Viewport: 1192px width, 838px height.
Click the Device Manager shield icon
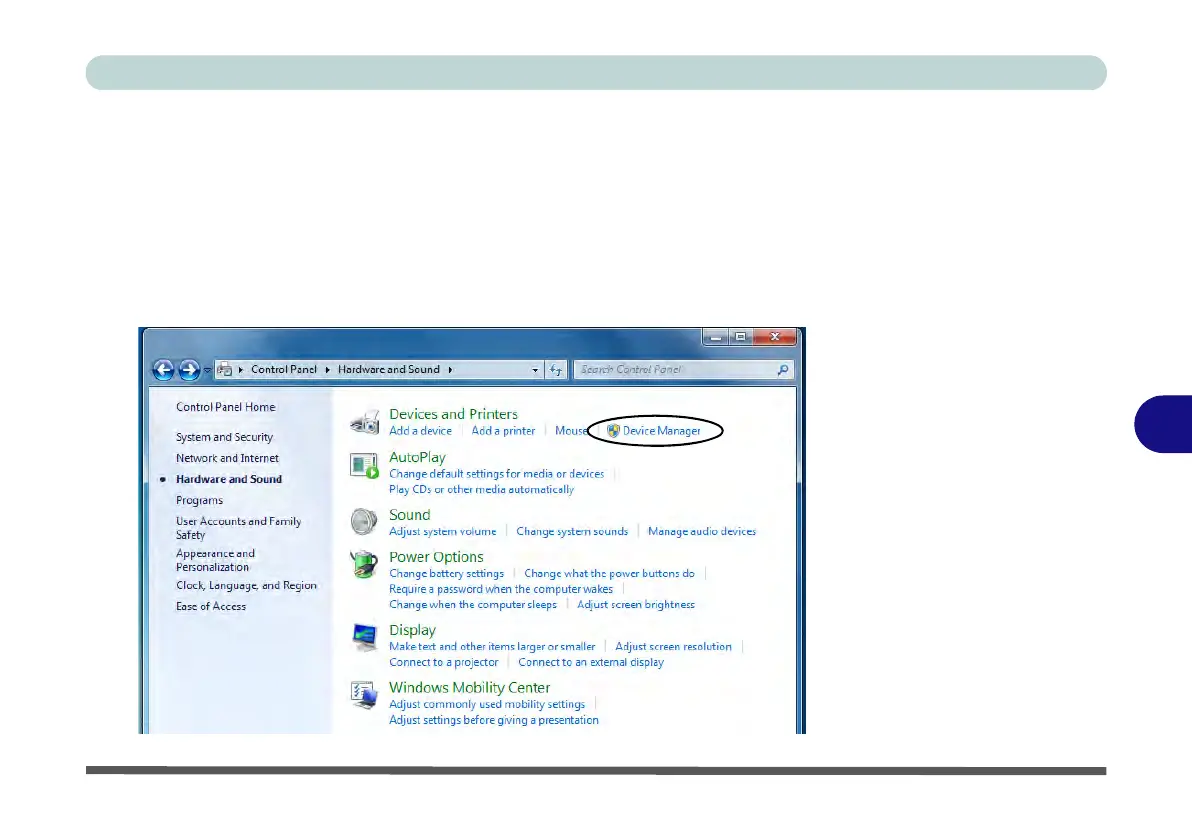(x=613, y=430)
